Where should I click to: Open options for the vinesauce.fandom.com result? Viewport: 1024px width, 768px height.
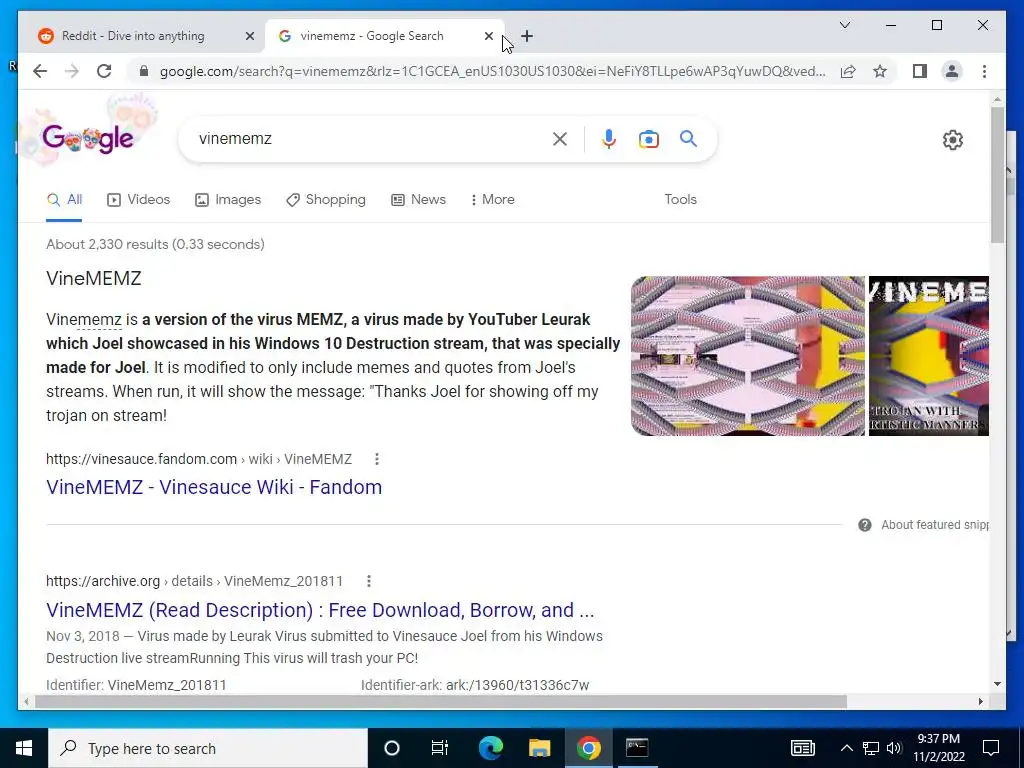point(377,459)
